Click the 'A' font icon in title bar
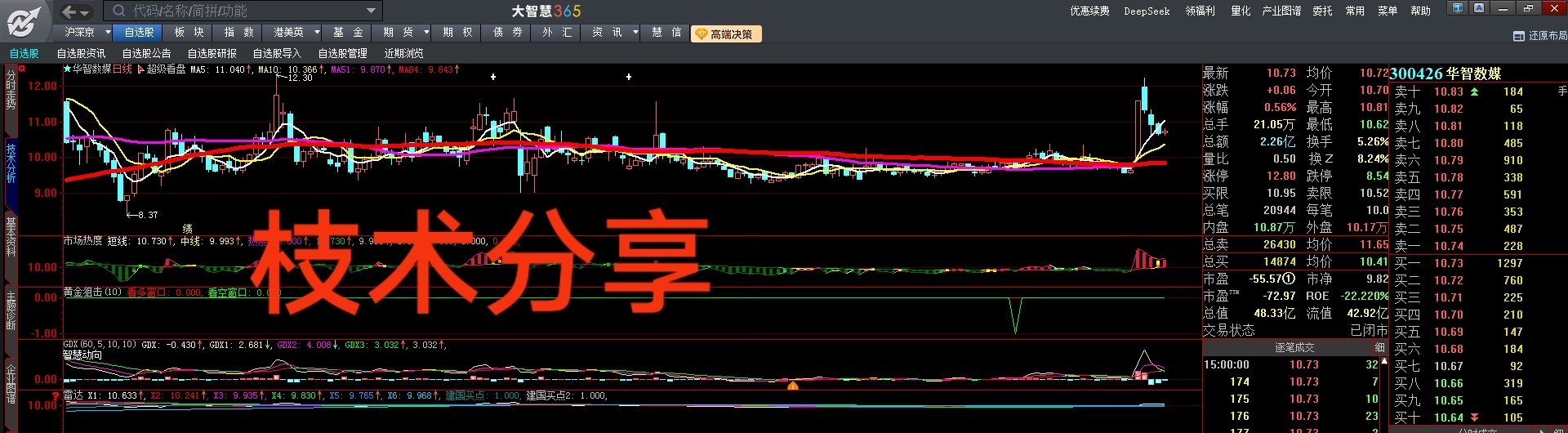Screen dimensions: 1568x433 (1479, 8)
